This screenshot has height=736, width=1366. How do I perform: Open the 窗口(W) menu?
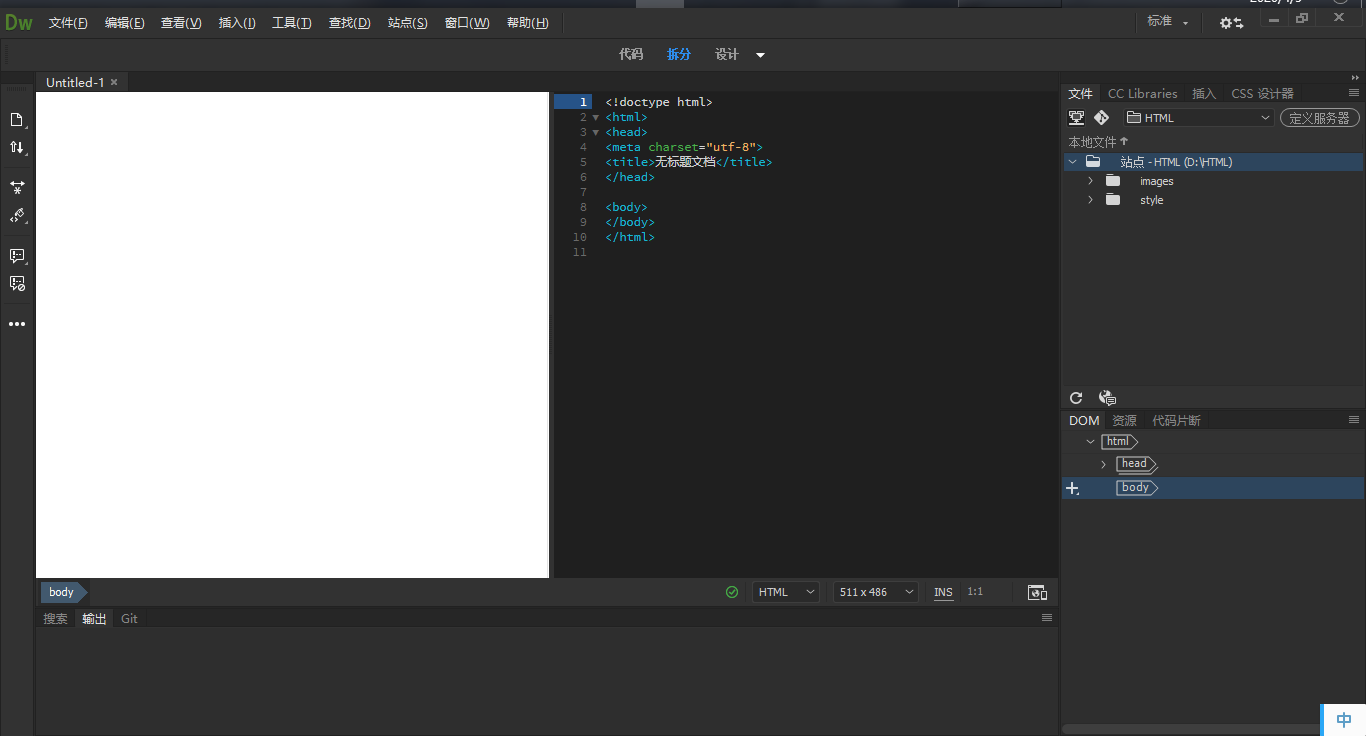(x=467, y=23)
